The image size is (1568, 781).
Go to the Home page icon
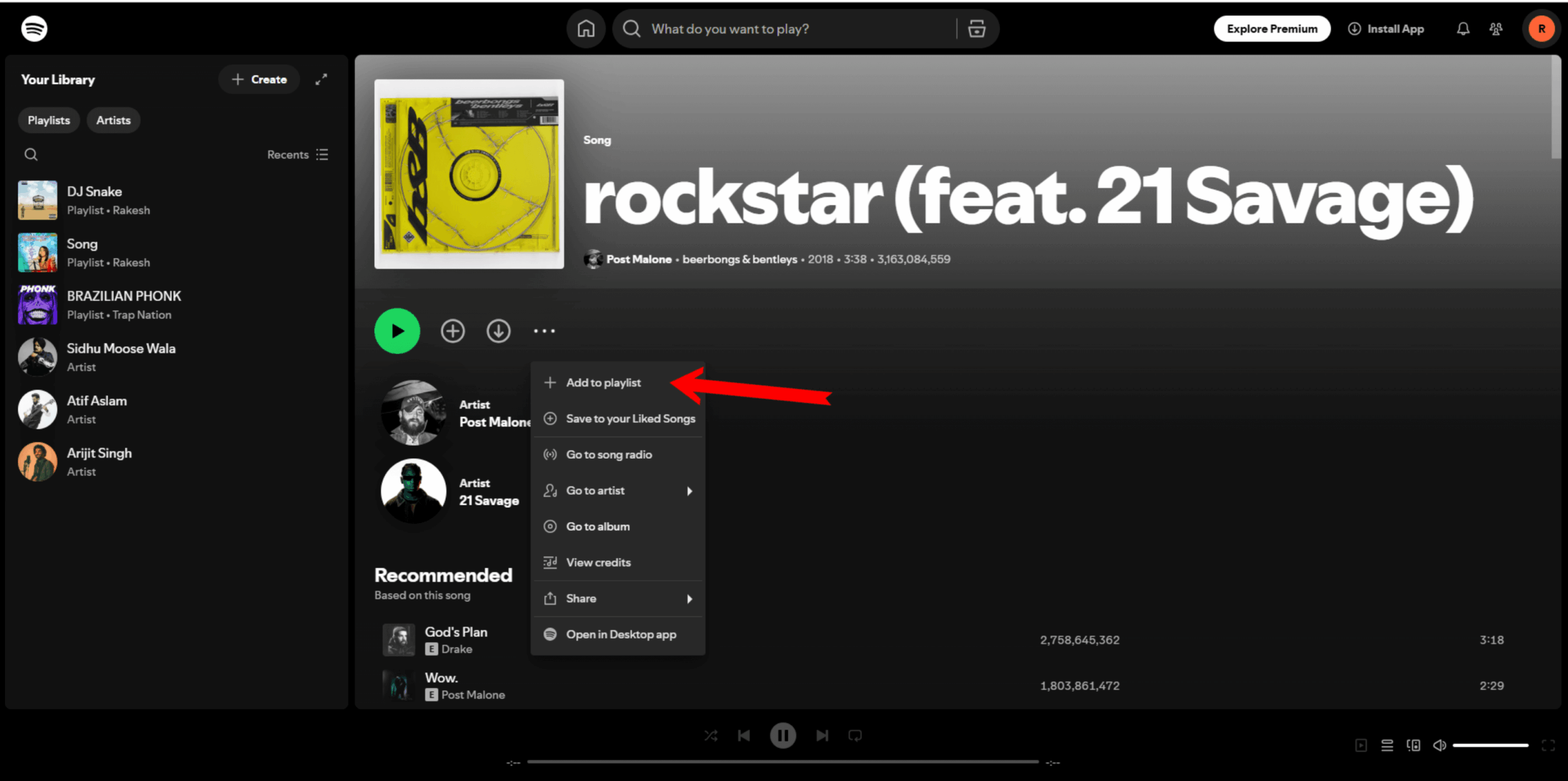[x=586, y=29]
